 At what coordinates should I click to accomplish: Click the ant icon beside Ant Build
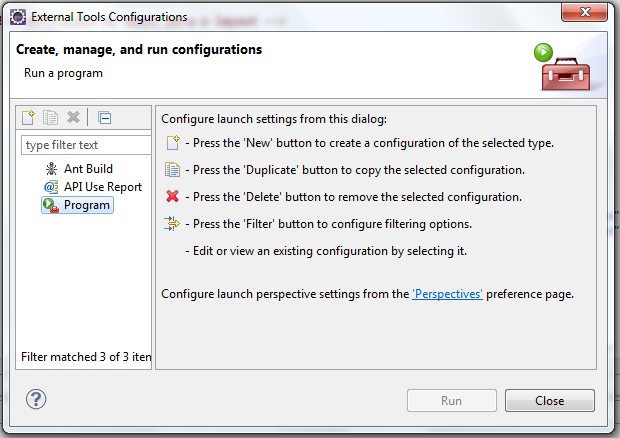(51, 169)
